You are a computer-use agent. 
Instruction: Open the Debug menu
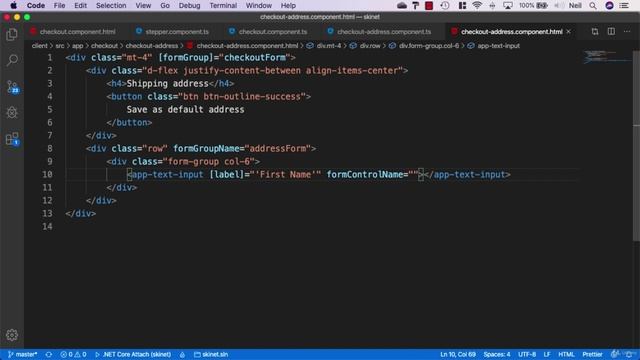coord(189,6)
